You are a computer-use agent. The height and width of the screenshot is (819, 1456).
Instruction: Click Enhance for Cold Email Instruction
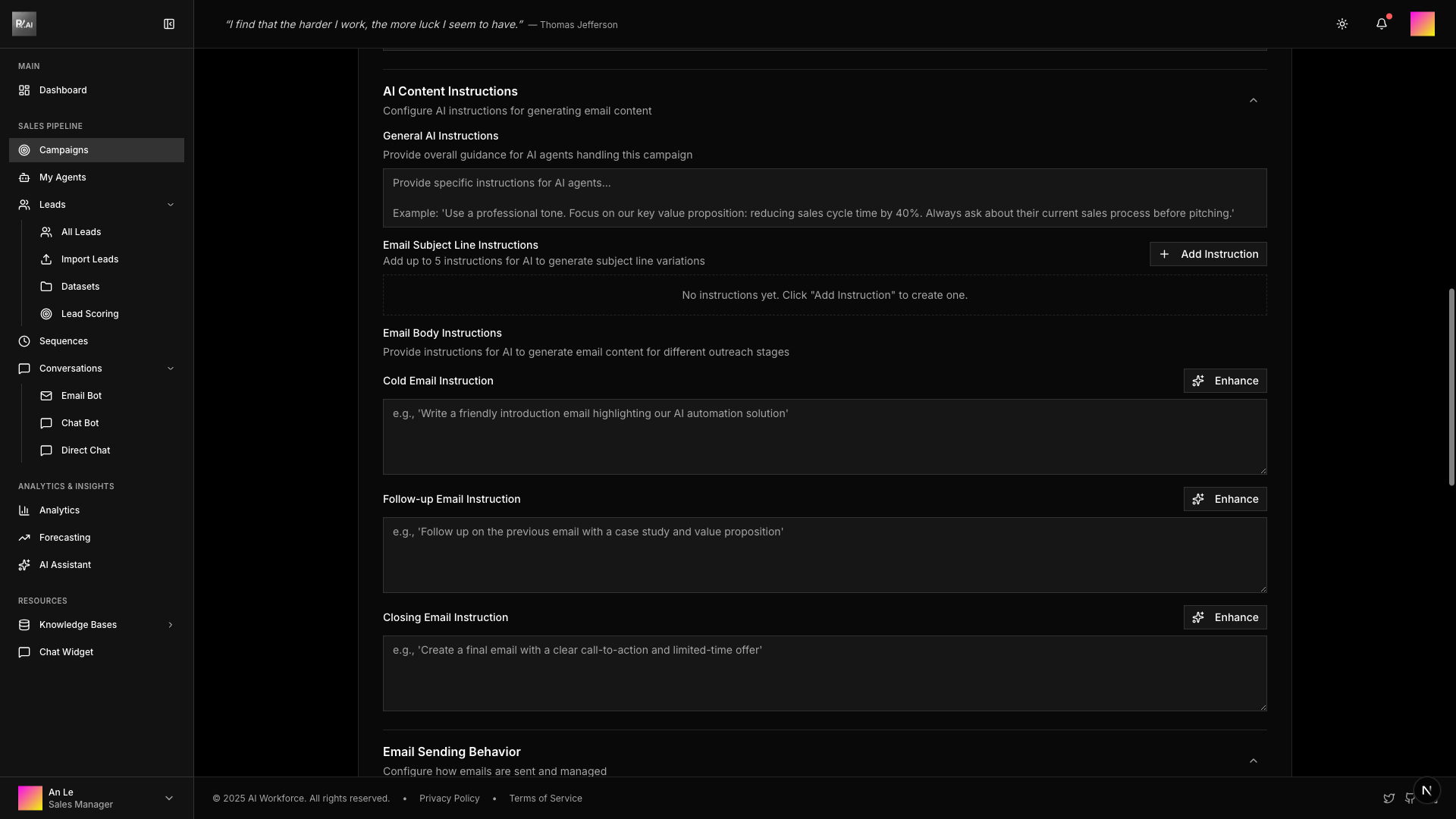(1225, 381)
